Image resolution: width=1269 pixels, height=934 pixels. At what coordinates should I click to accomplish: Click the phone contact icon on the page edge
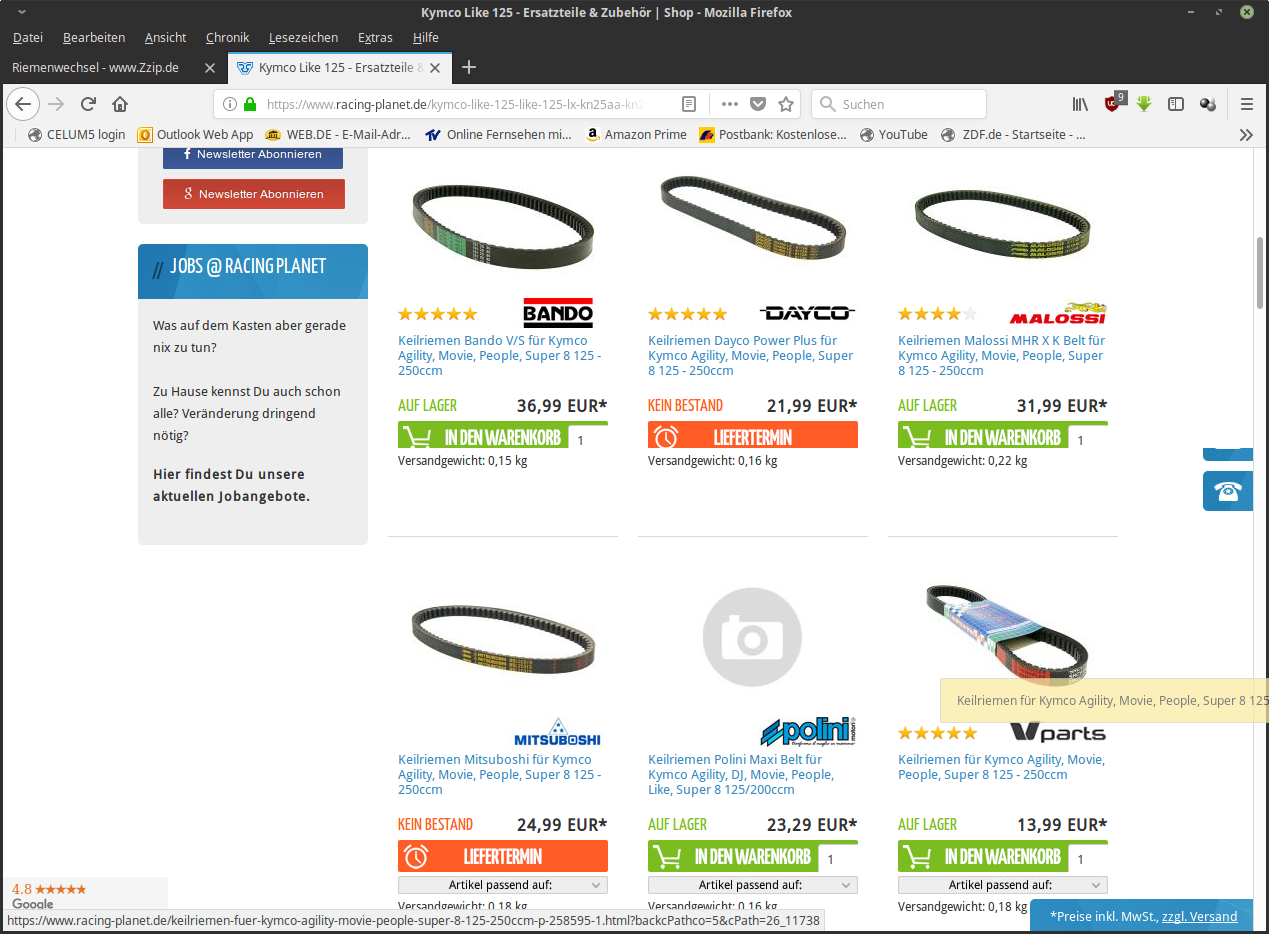1227,491
